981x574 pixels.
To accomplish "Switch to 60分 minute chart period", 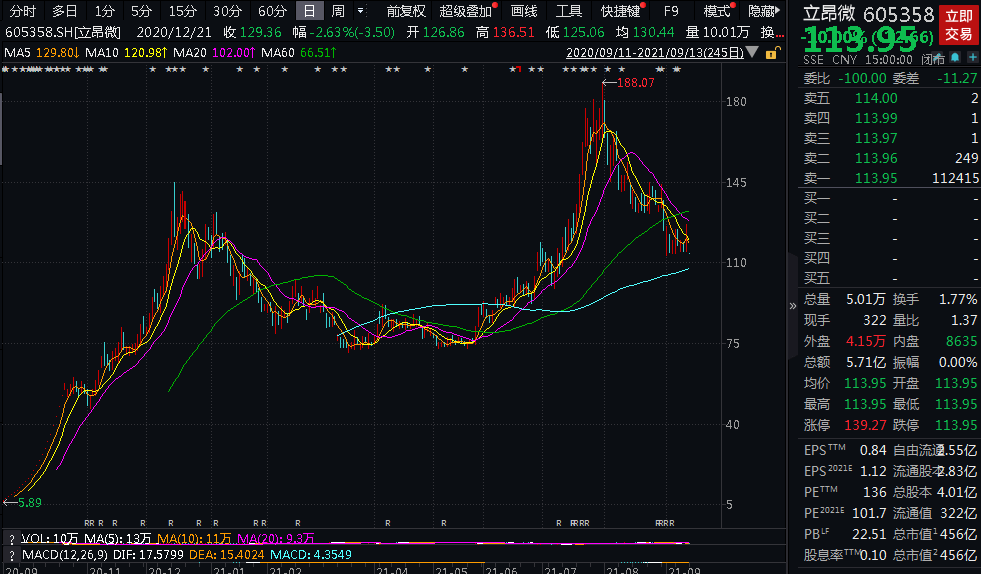I will click(271, 11).
